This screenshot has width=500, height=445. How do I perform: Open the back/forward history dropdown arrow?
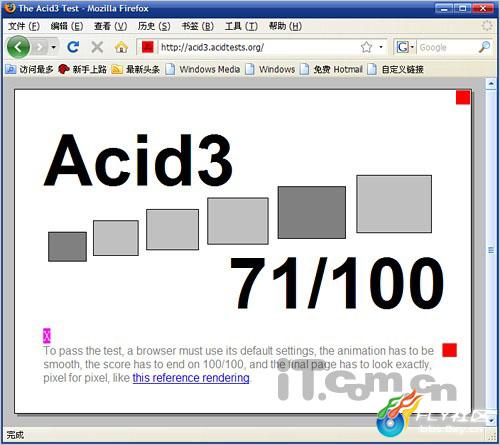coord(53,47)
